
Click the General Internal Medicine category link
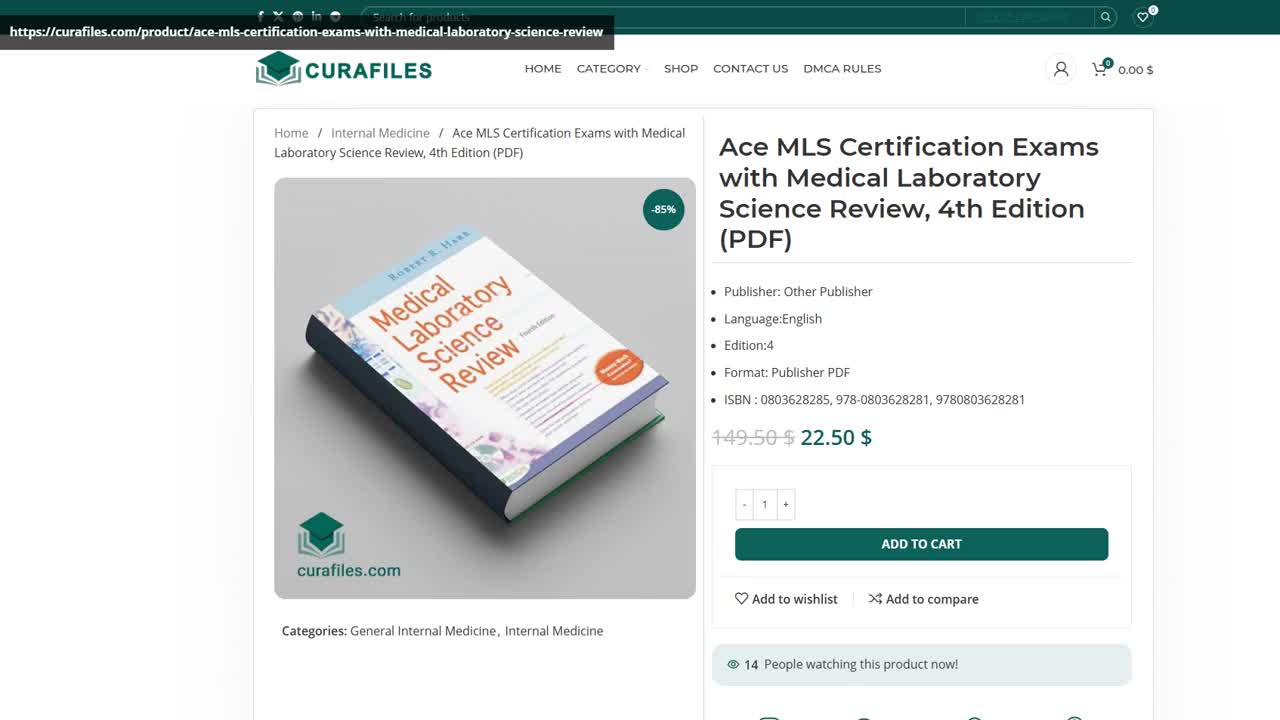(422, 631)
